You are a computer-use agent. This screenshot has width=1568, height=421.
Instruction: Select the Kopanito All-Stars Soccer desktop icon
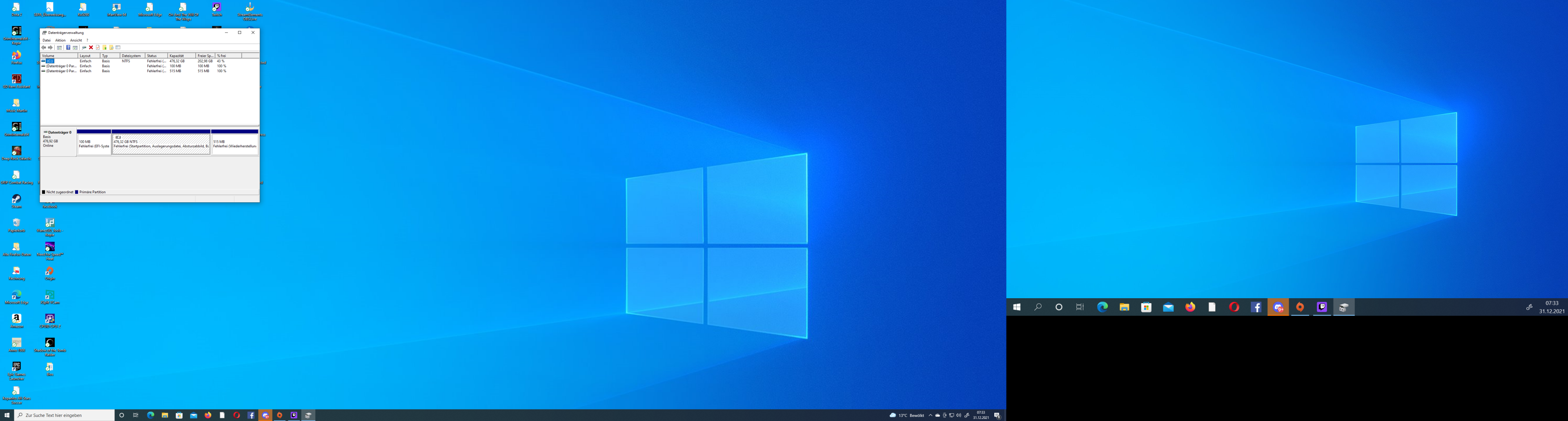16,395
